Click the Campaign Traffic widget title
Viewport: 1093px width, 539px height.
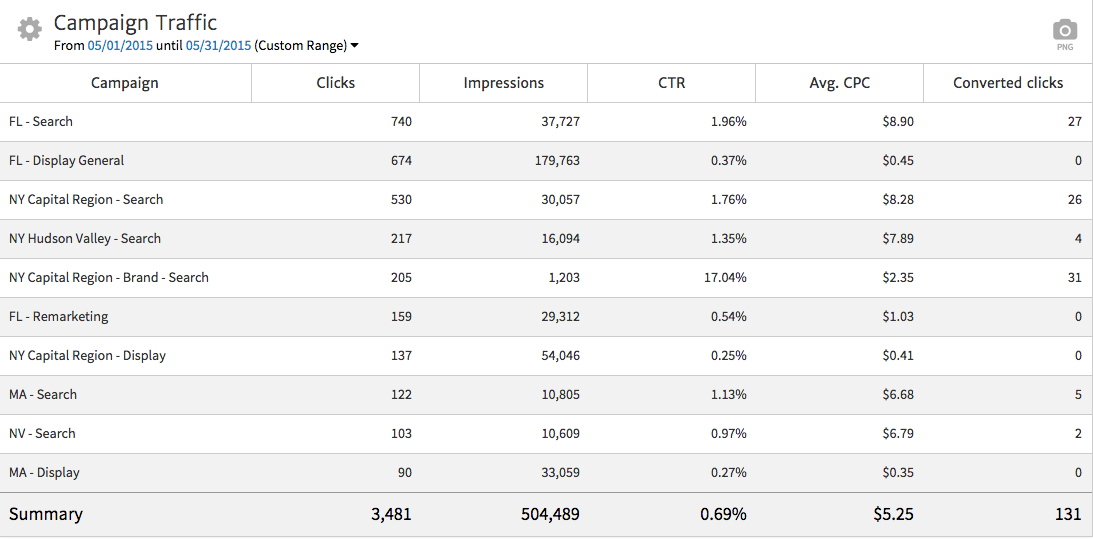click(135, 23)
